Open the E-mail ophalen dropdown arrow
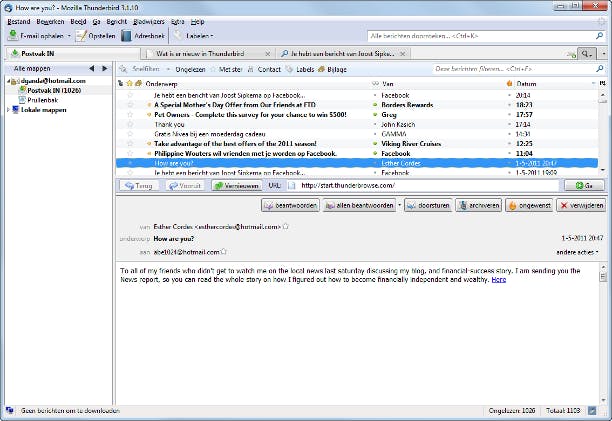 pos(69,36)
